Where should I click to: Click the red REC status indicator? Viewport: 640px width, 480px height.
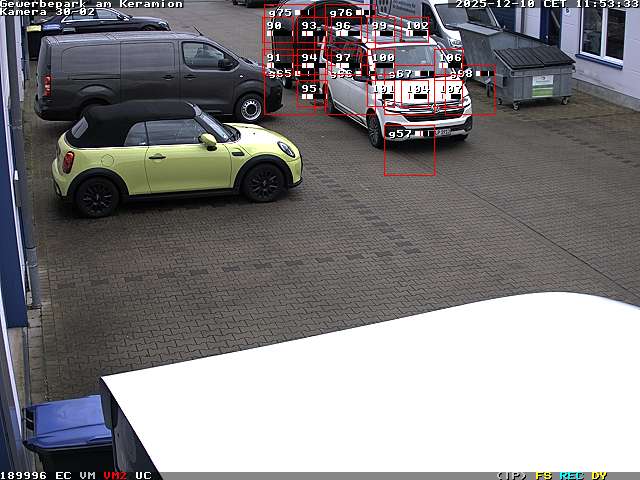[572, 475]
